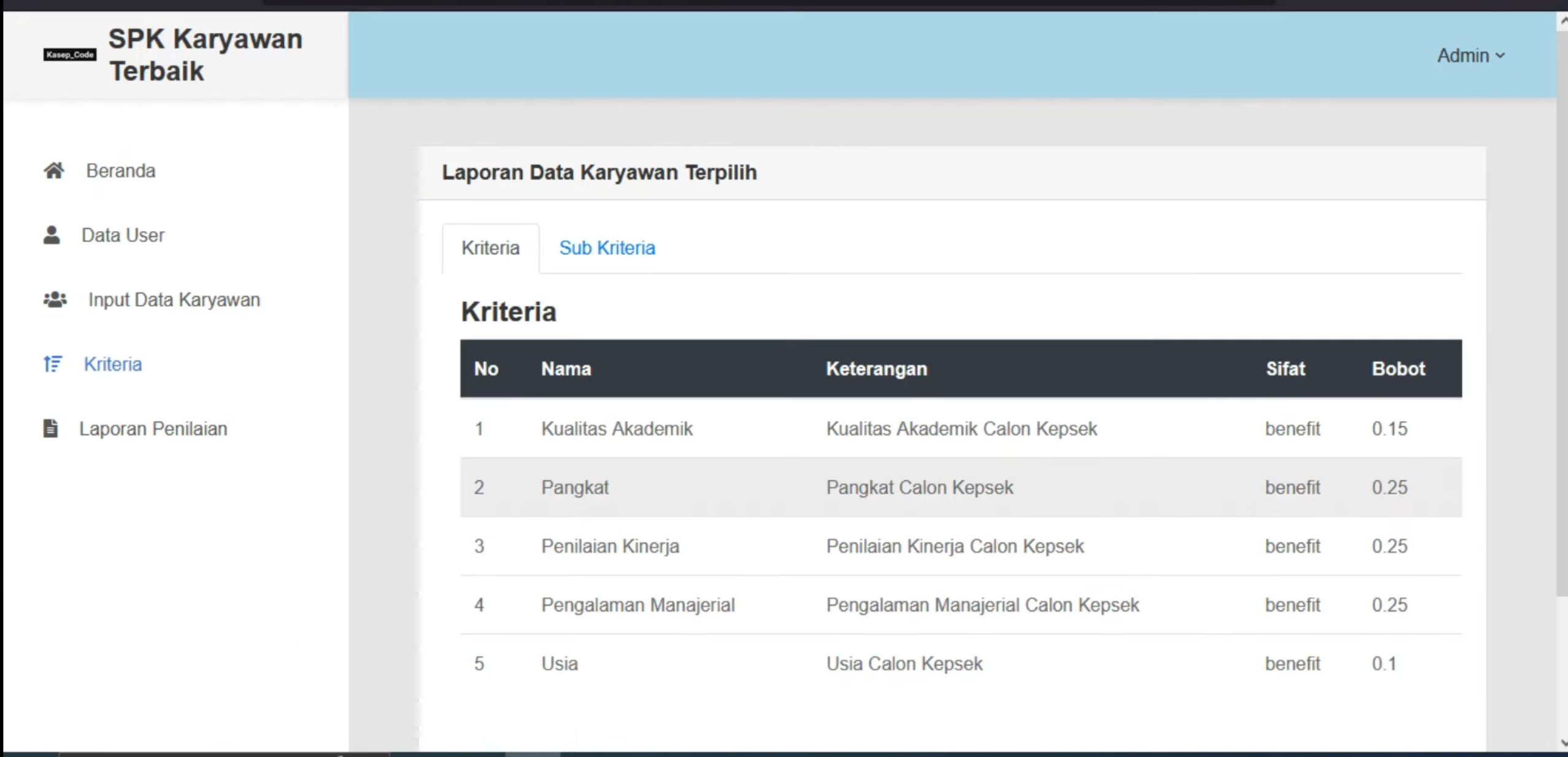Select the Pangkat name cell
1568x757 pixels.
(x=575, y=487)
